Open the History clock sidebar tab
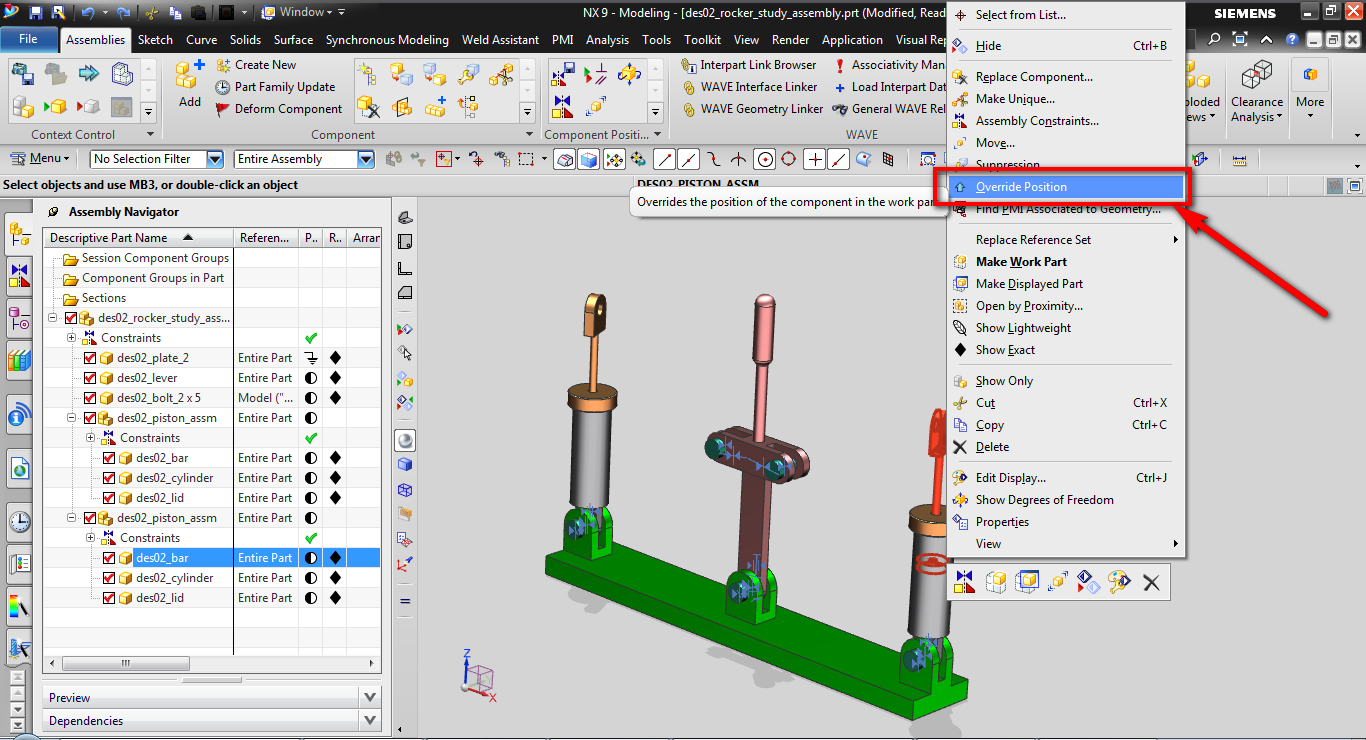The width and height of the screenshot is (1366, 740). point(19,521)
